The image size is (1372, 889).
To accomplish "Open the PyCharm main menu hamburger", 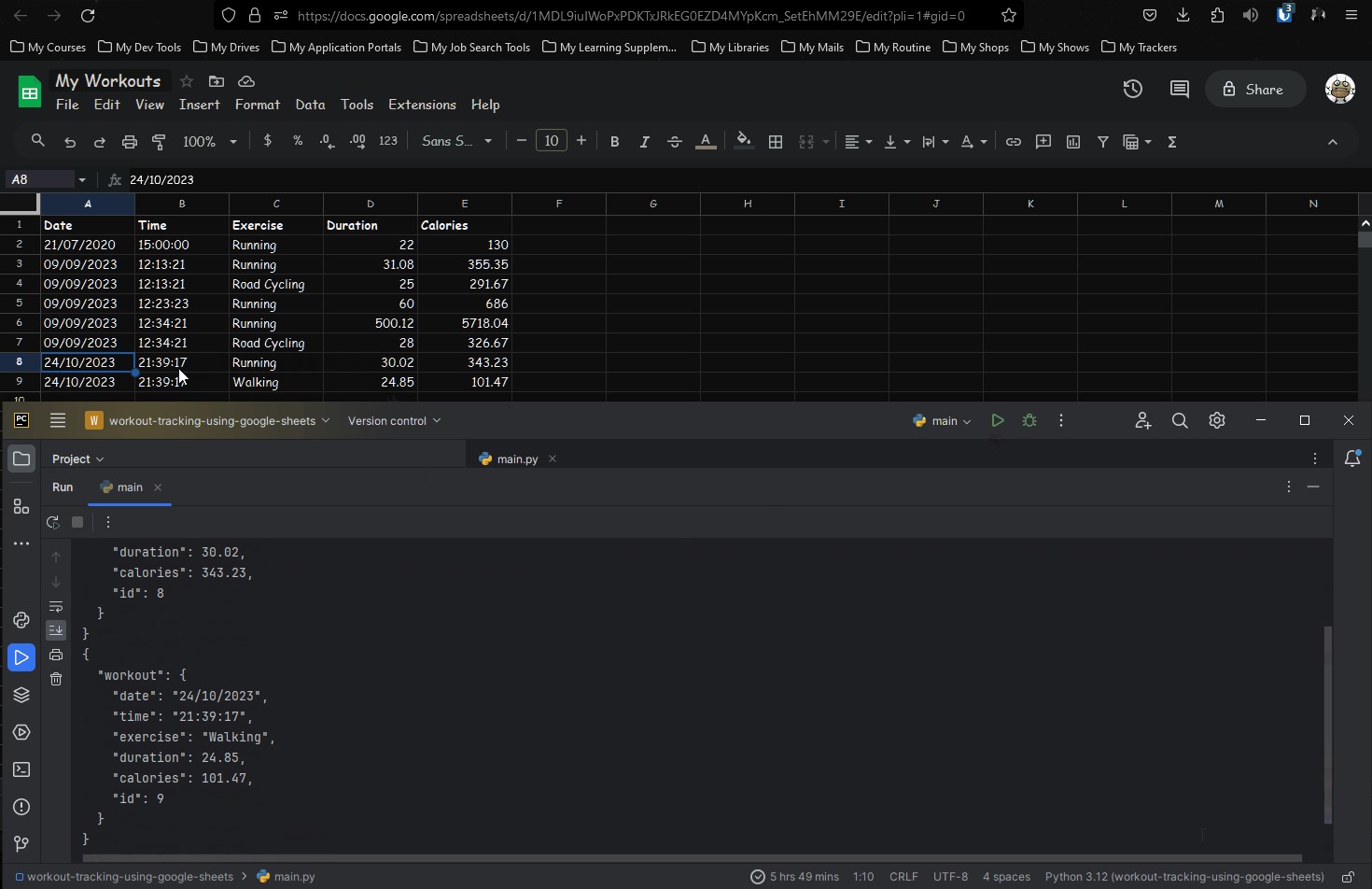I will tap(58, 421).
